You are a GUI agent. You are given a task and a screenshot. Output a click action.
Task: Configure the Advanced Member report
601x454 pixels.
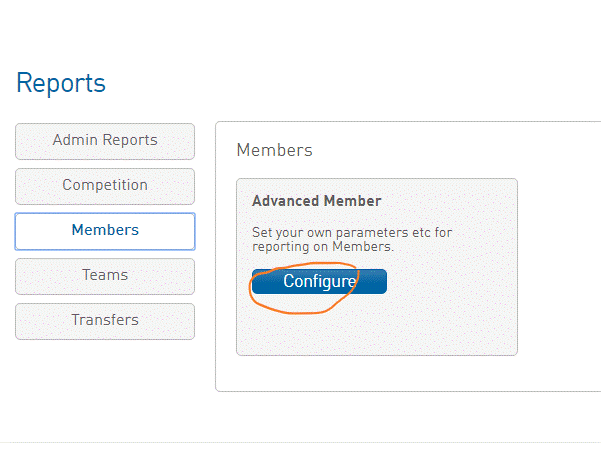319,282
